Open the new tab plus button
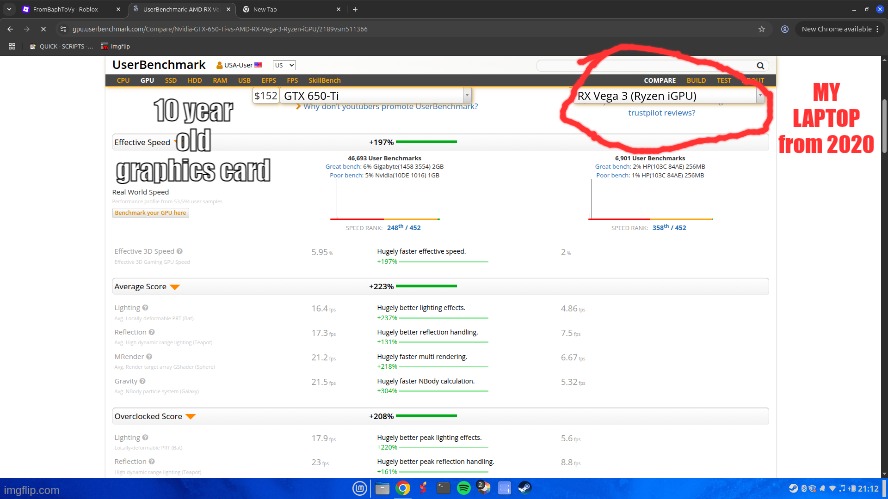This screenshot has height=499, width=888. pos(355,9)
